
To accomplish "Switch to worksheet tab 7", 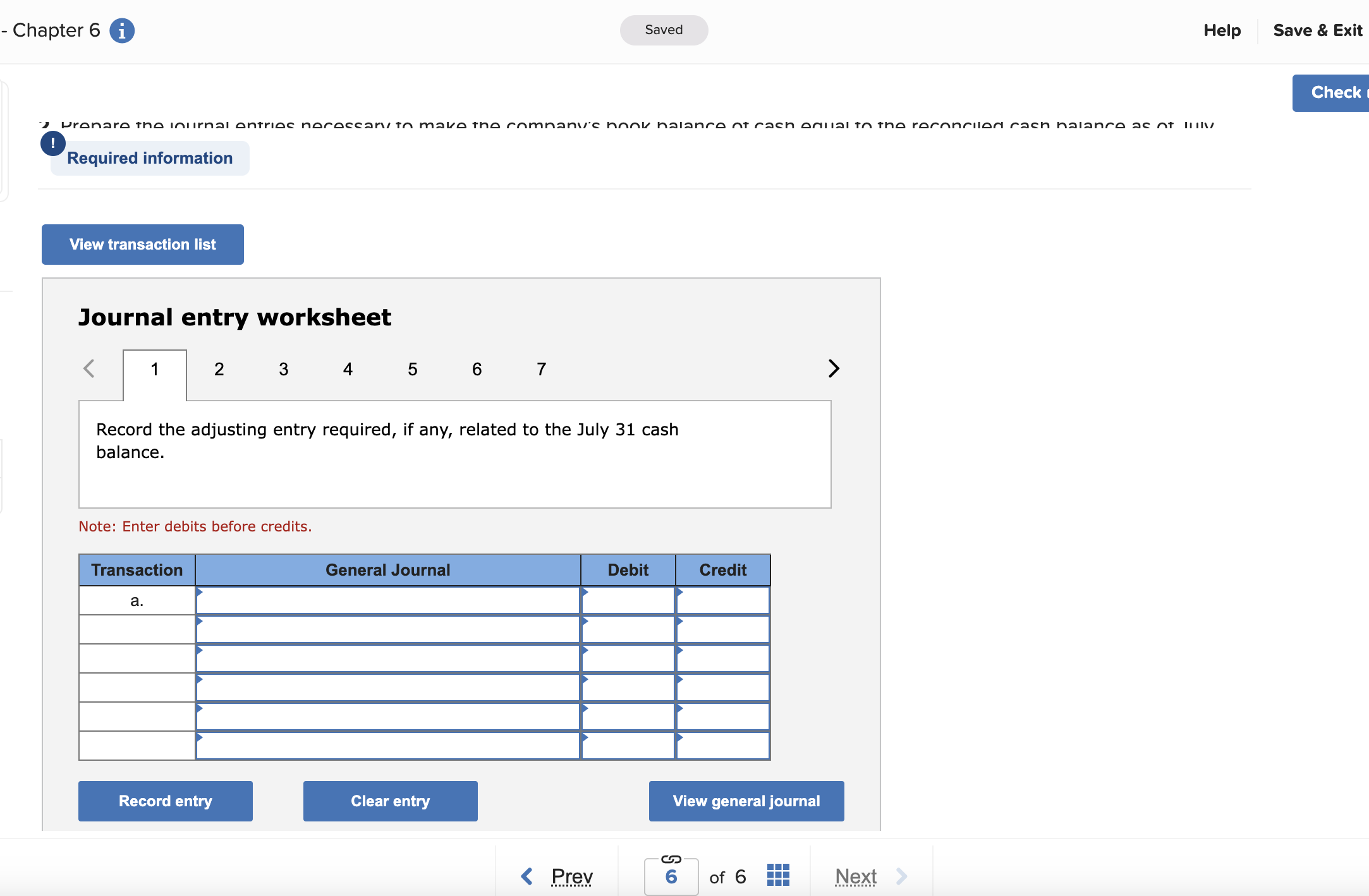I will coord(540,368).
